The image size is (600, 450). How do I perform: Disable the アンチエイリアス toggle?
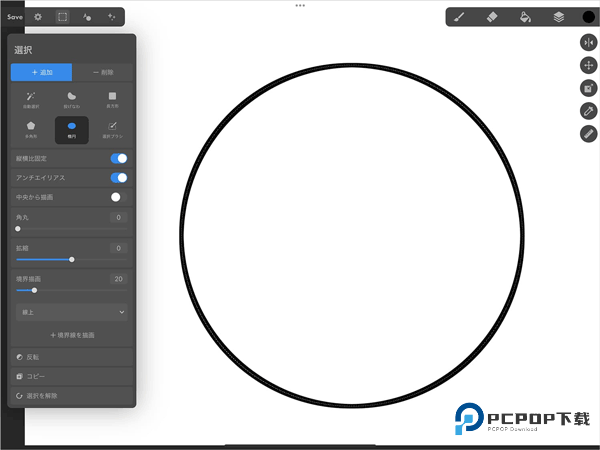click(x=119, y=178)
